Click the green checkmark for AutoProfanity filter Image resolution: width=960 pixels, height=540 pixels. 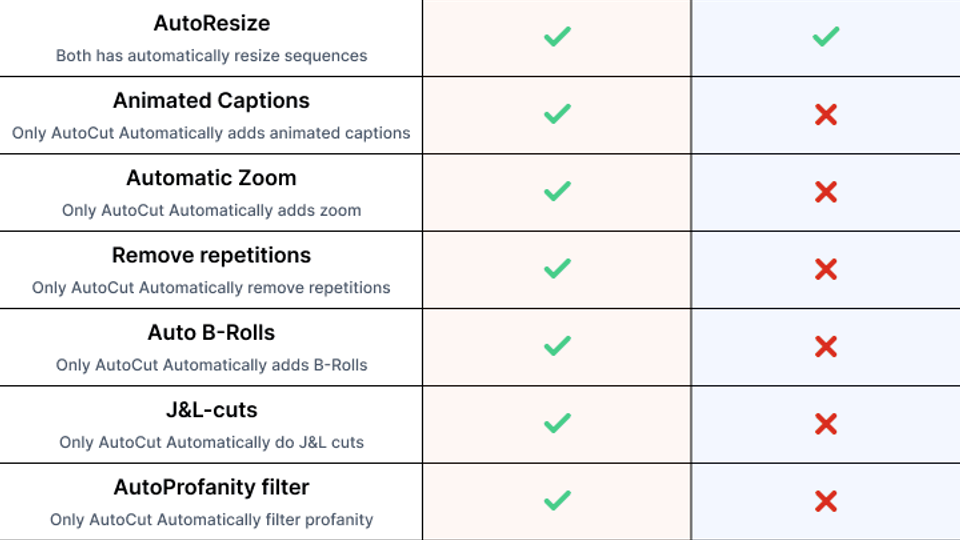point(557,500)
